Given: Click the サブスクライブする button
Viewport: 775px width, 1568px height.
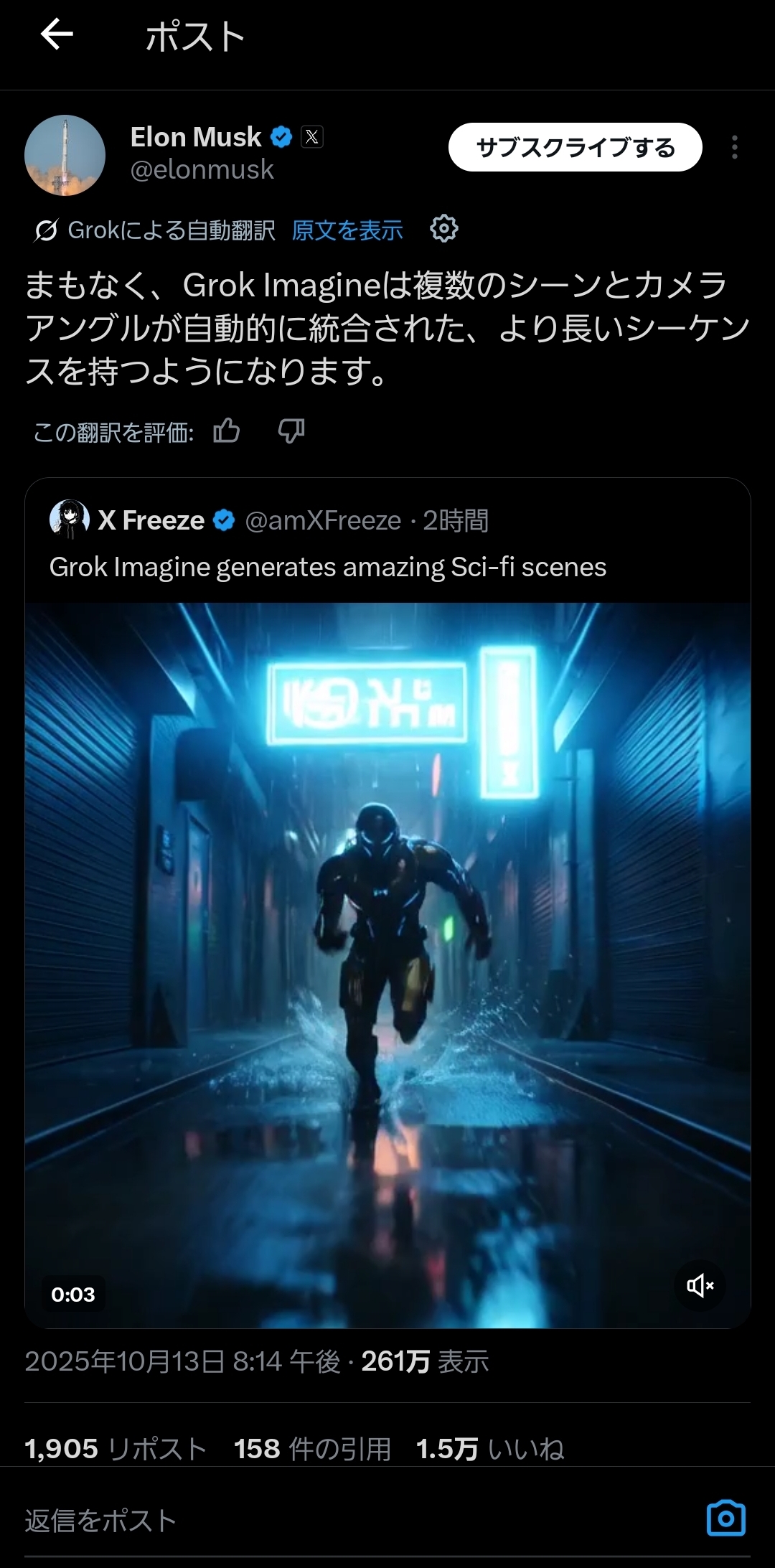Looking at the screenshot, I should tap(575, 147).
